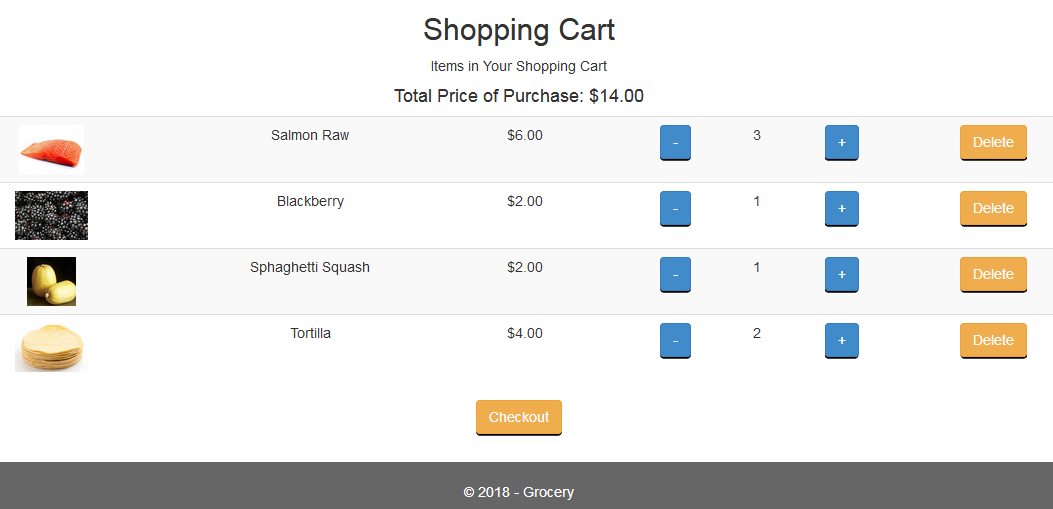Click the Tortilla product image
Screen dimensions: 1053x509
[x=51, y=347]
